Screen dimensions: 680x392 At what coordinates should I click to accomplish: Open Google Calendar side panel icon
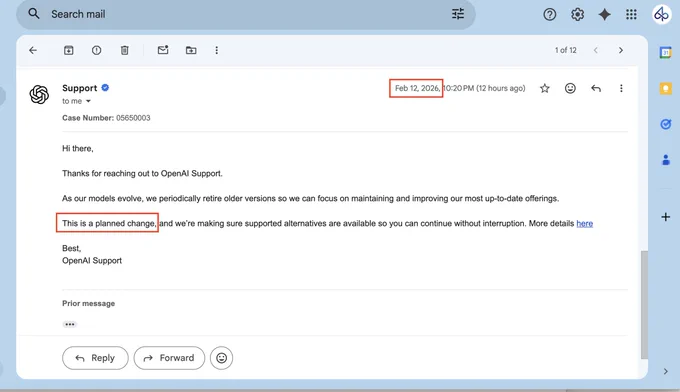(666, 53)
